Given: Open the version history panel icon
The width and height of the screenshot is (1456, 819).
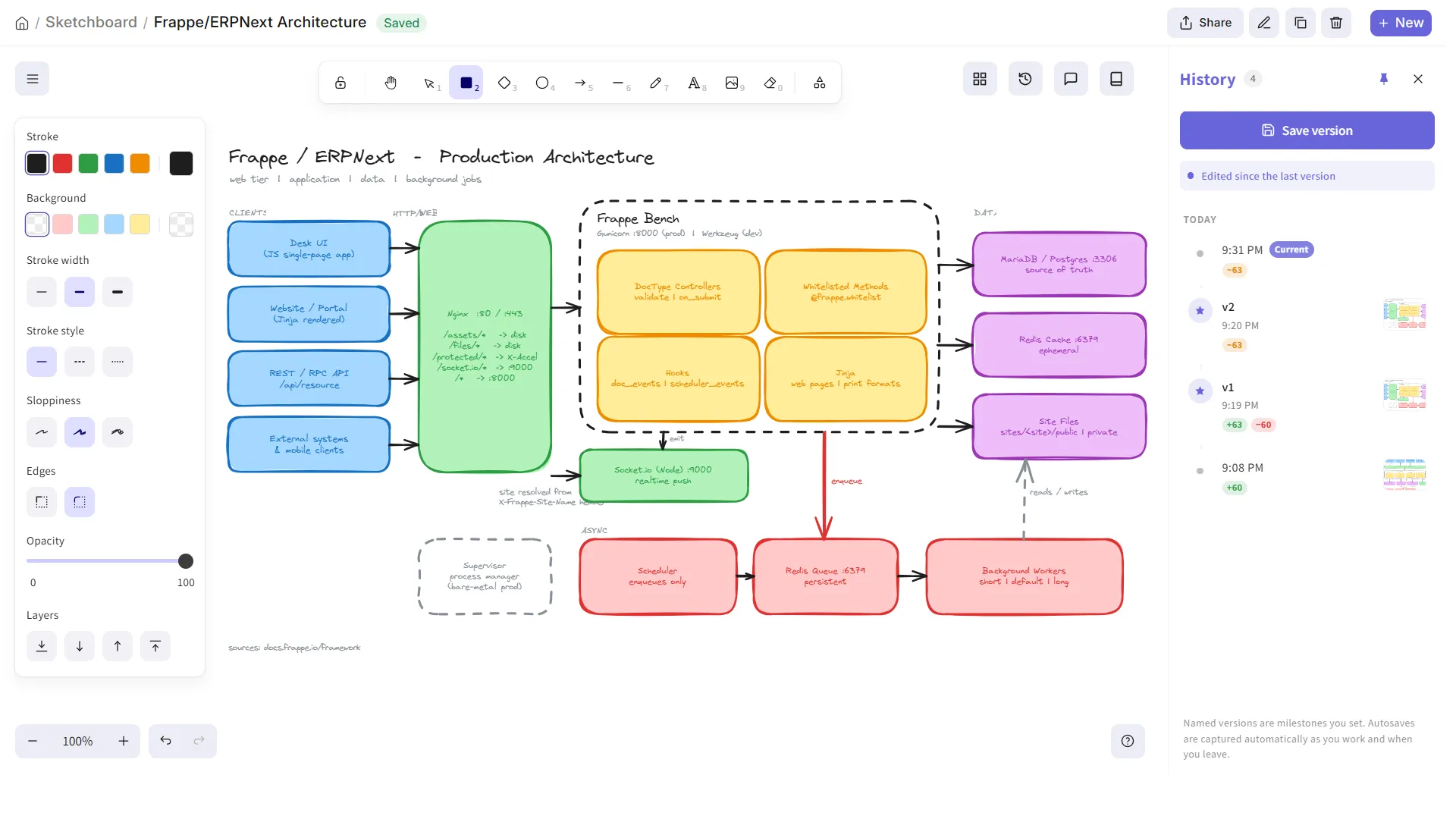Looking at the screenshot, I should tap(1025, 79).
